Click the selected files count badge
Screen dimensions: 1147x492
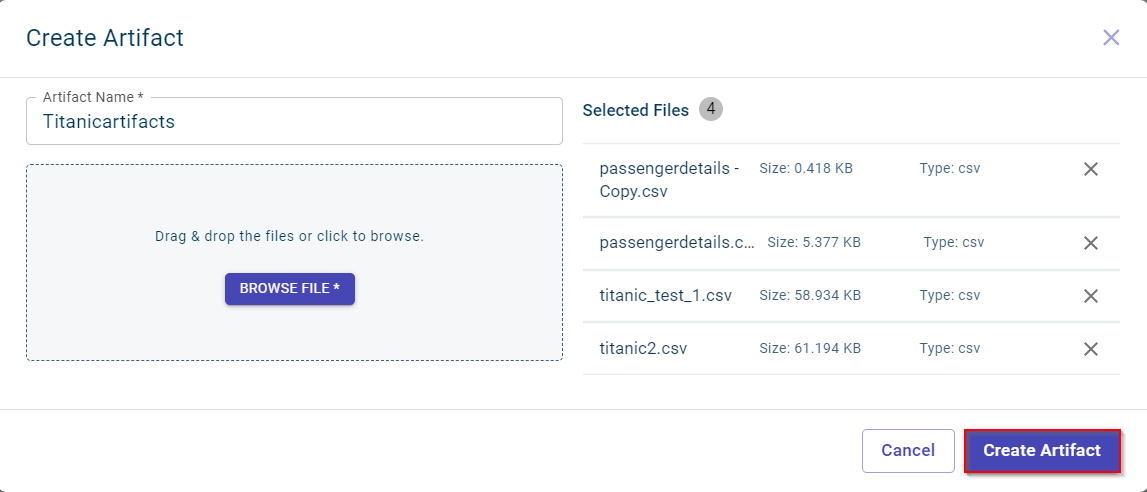(x=711, y=109)
